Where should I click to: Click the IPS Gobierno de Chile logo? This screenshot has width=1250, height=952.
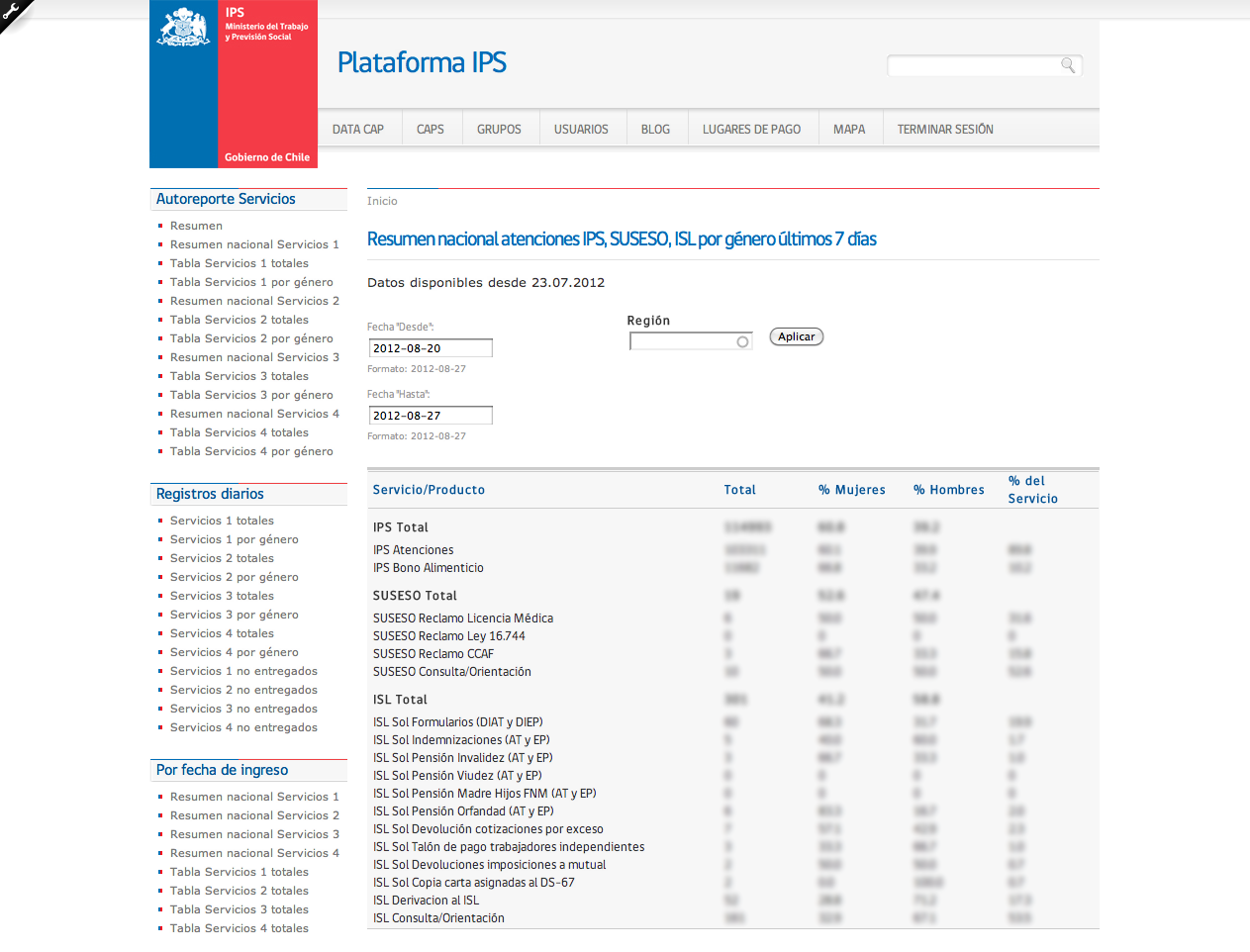click(x=233, y=84)
